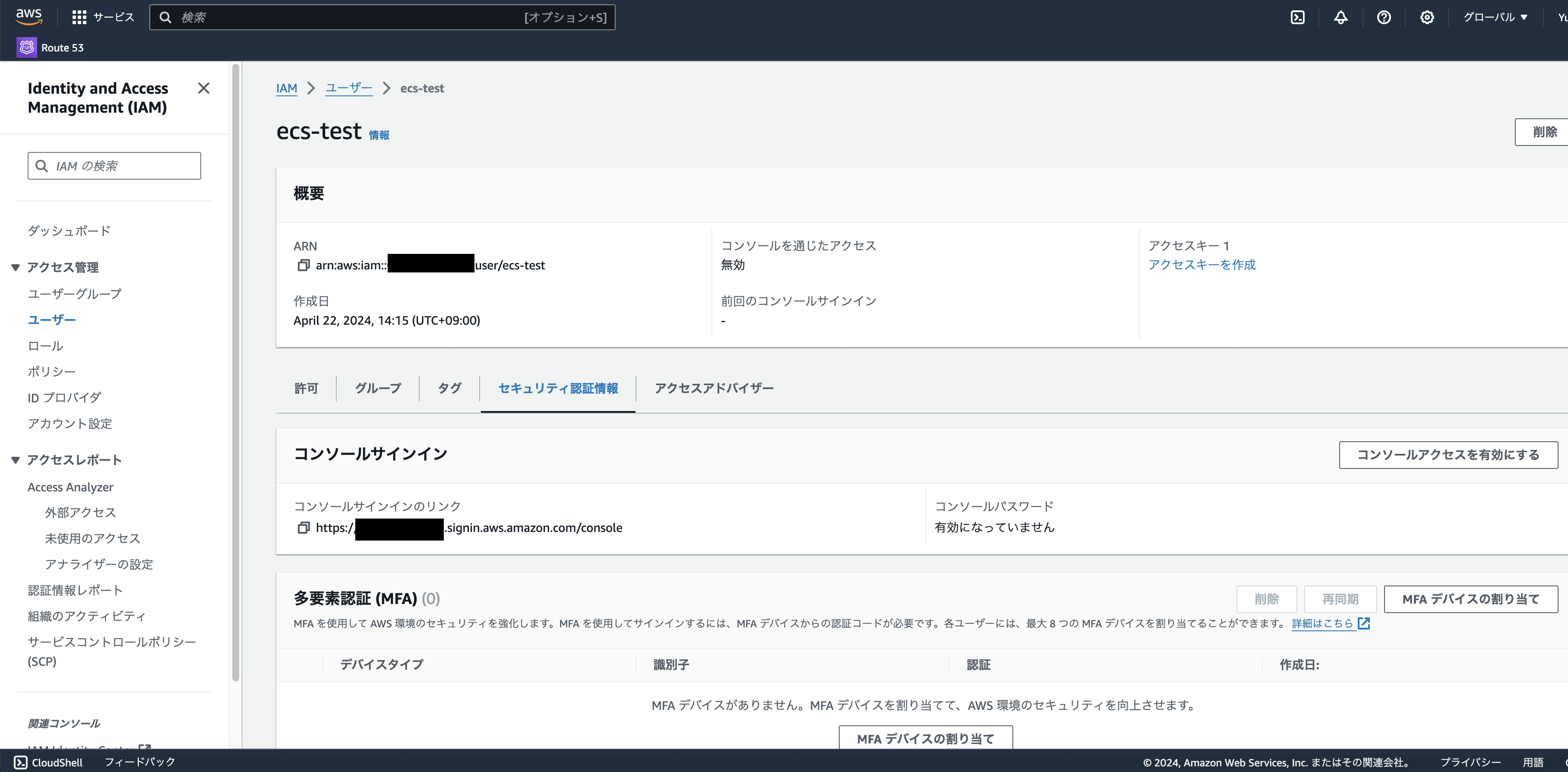Image resolution: width=1568 pixels, height=772 pixels.
Task: Click 用語 in the footer
Action: point(1533,762)
